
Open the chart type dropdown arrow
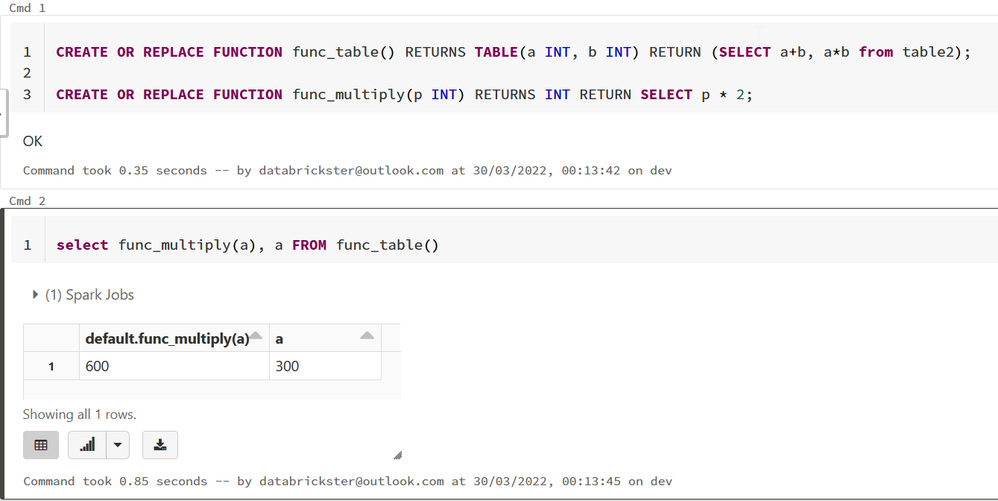click(x=118, y=445)
